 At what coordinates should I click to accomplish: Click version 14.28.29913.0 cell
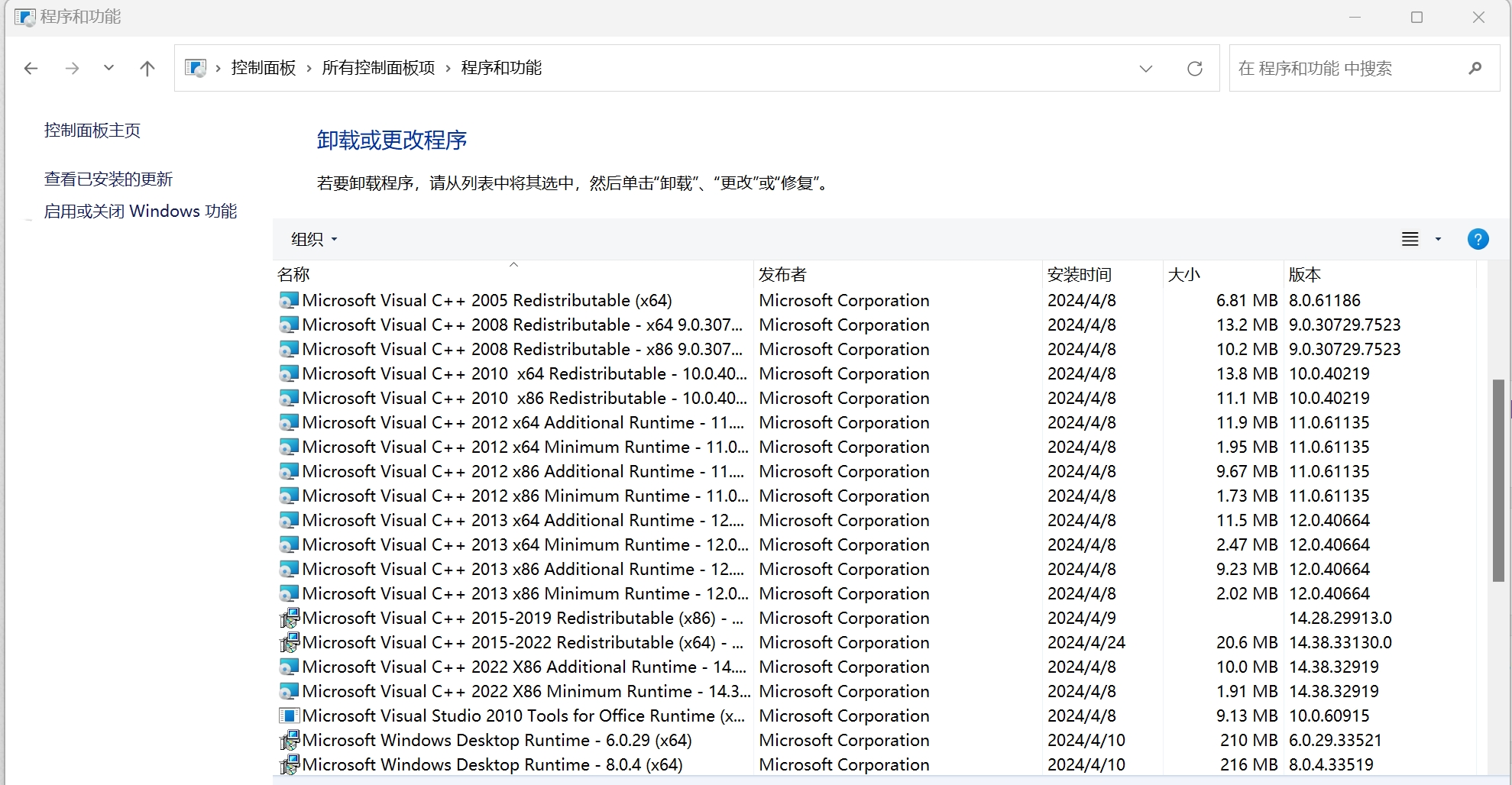pos(1340,619)
